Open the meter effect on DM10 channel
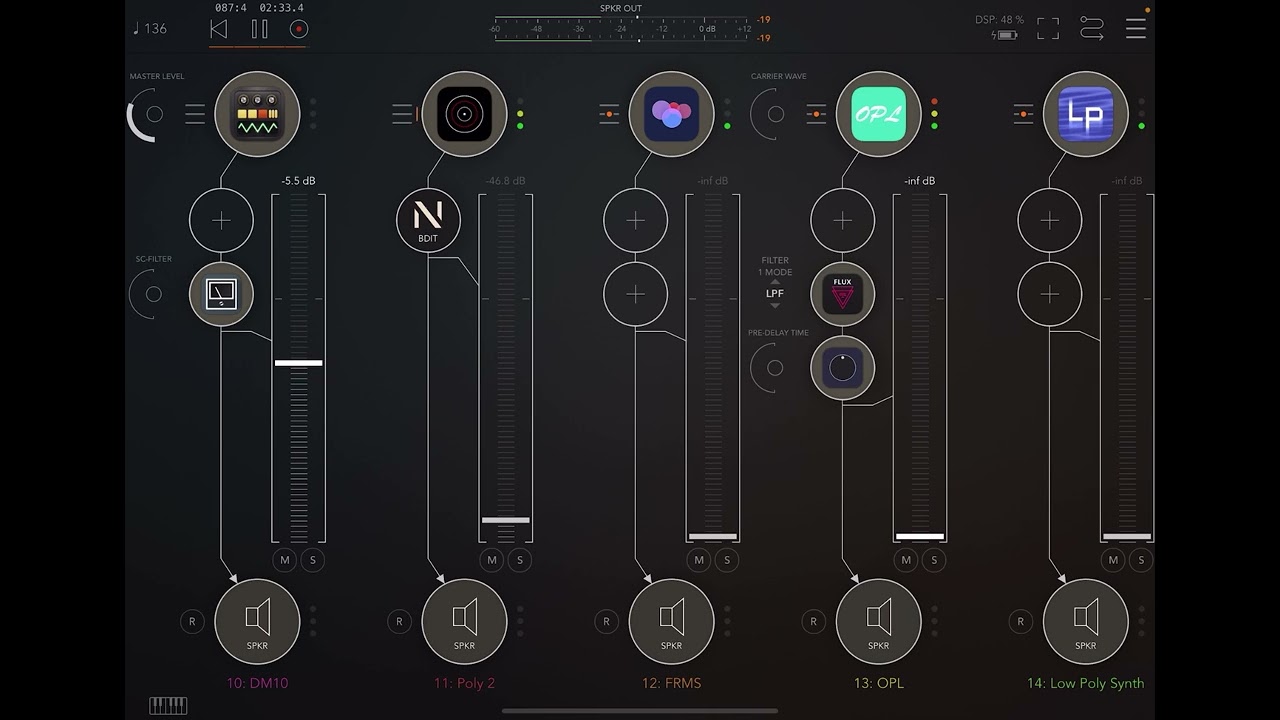Image resolution: width=1280 pixels, height=720 pixels. [x=221, y=294]
